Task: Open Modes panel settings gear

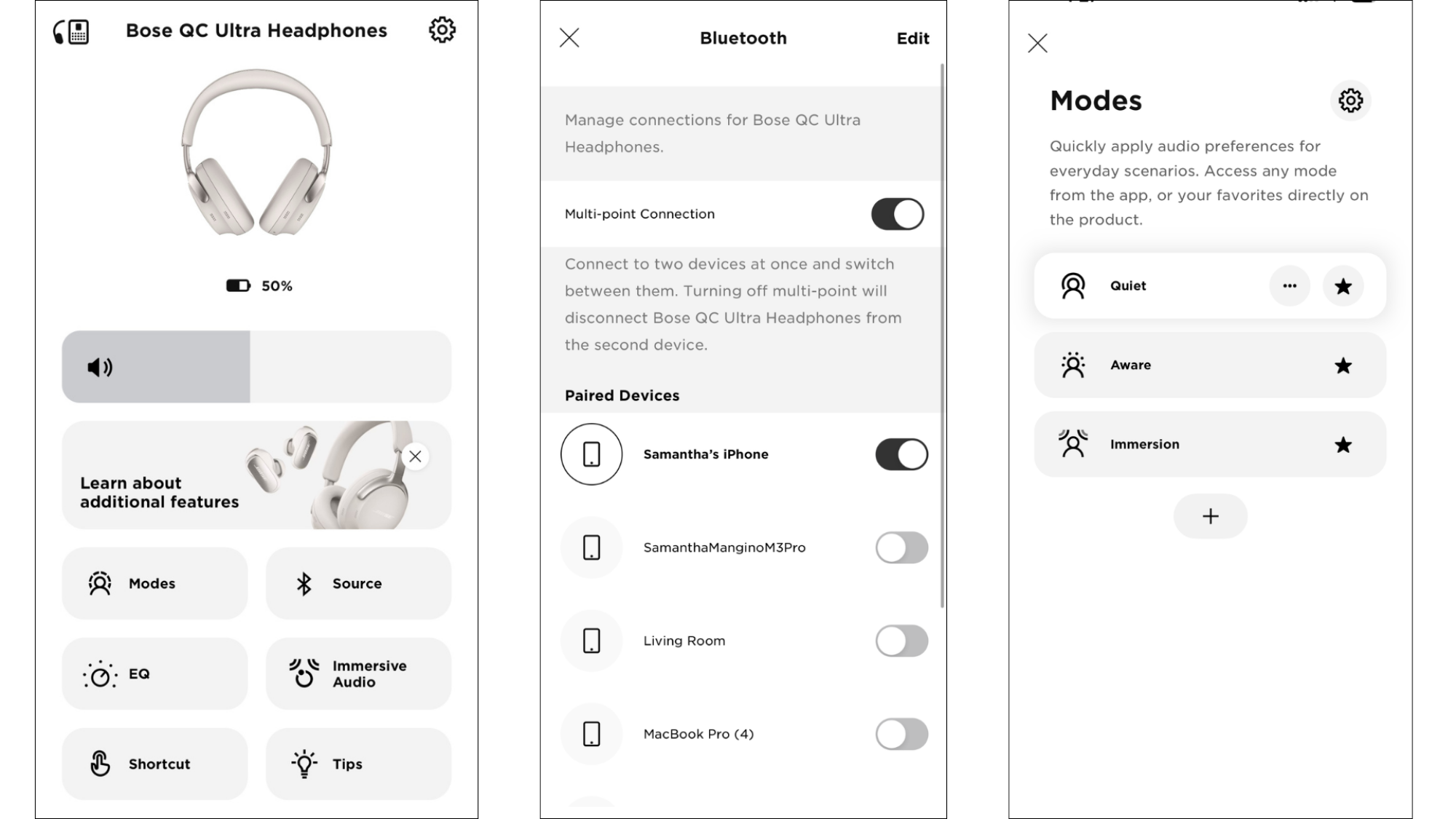Action: point(1350,100)
